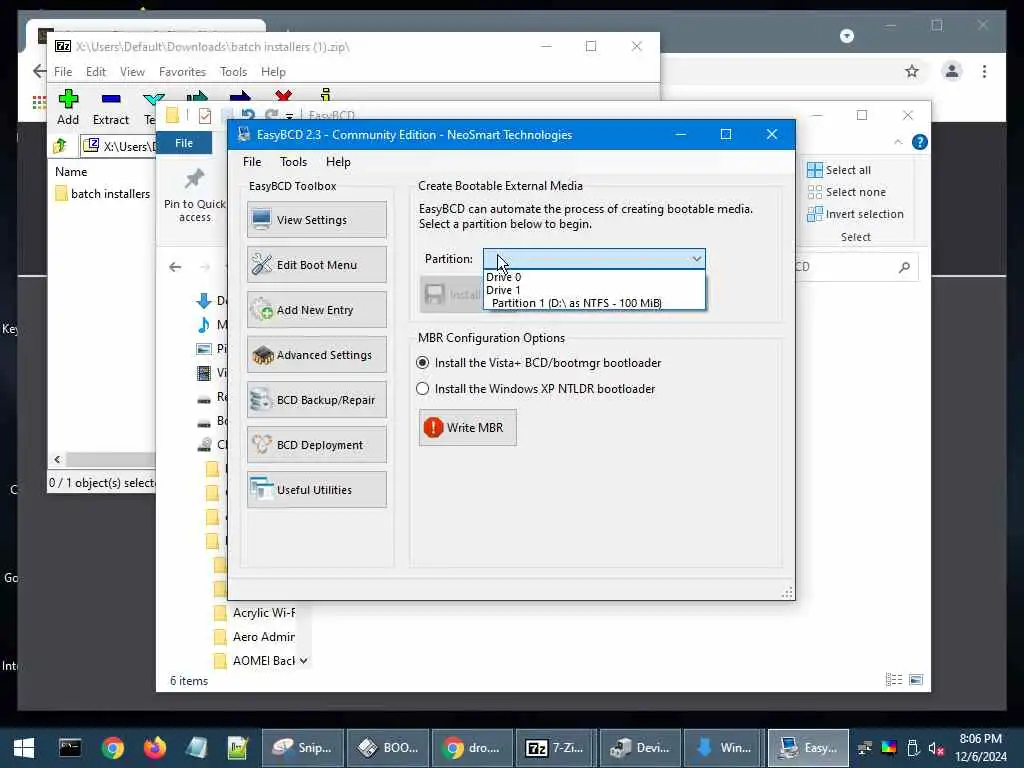This screenshot has height=768, width=1024.
Task: Click the Chrome tab search dropdown icon
Action: (x=847, y=36)
